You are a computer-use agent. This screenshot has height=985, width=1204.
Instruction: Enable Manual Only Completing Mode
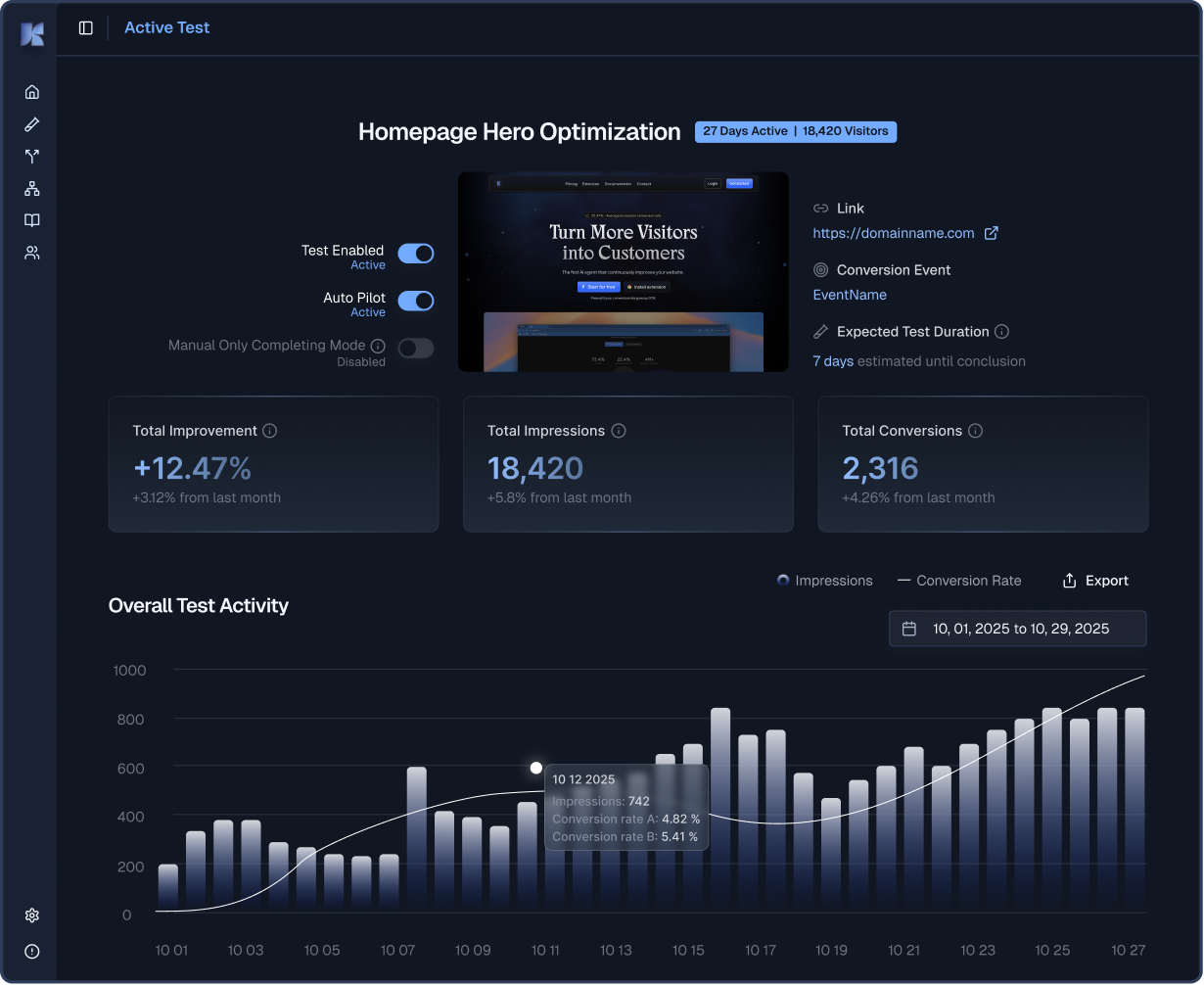click(416, 348)
